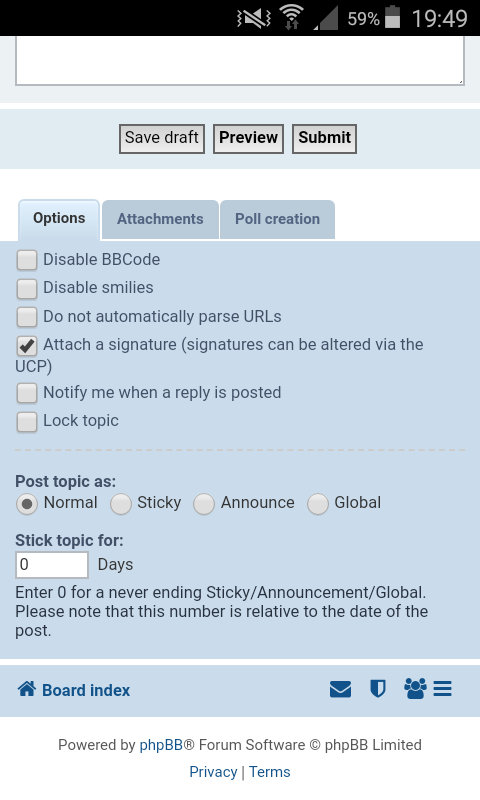The height and width of the screenshot is (800, 480).
Task: Click the Submit button
Action: [324, 138]
